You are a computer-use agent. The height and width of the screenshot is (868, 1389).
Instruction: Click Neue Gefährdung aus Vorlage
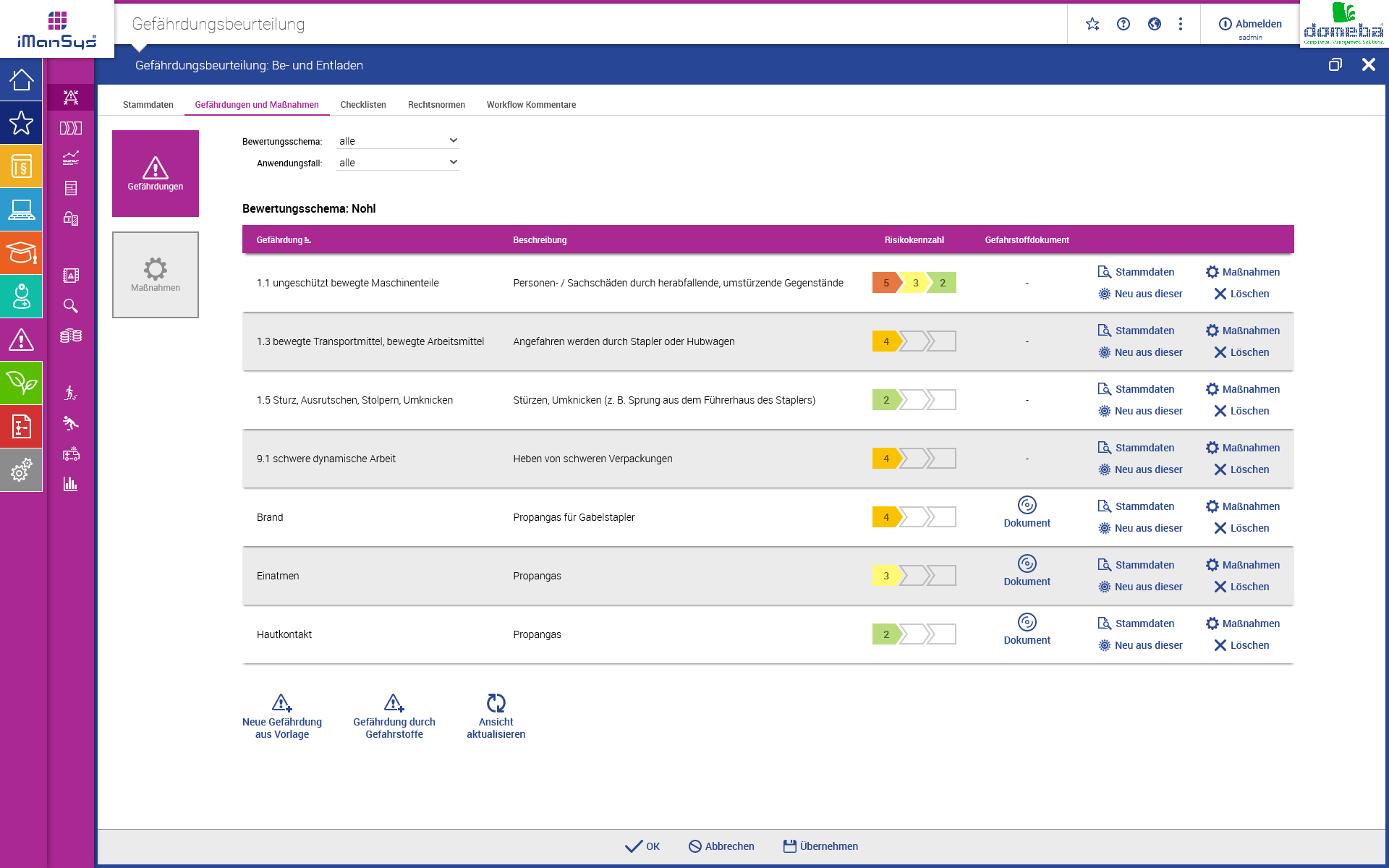(281, 715)
